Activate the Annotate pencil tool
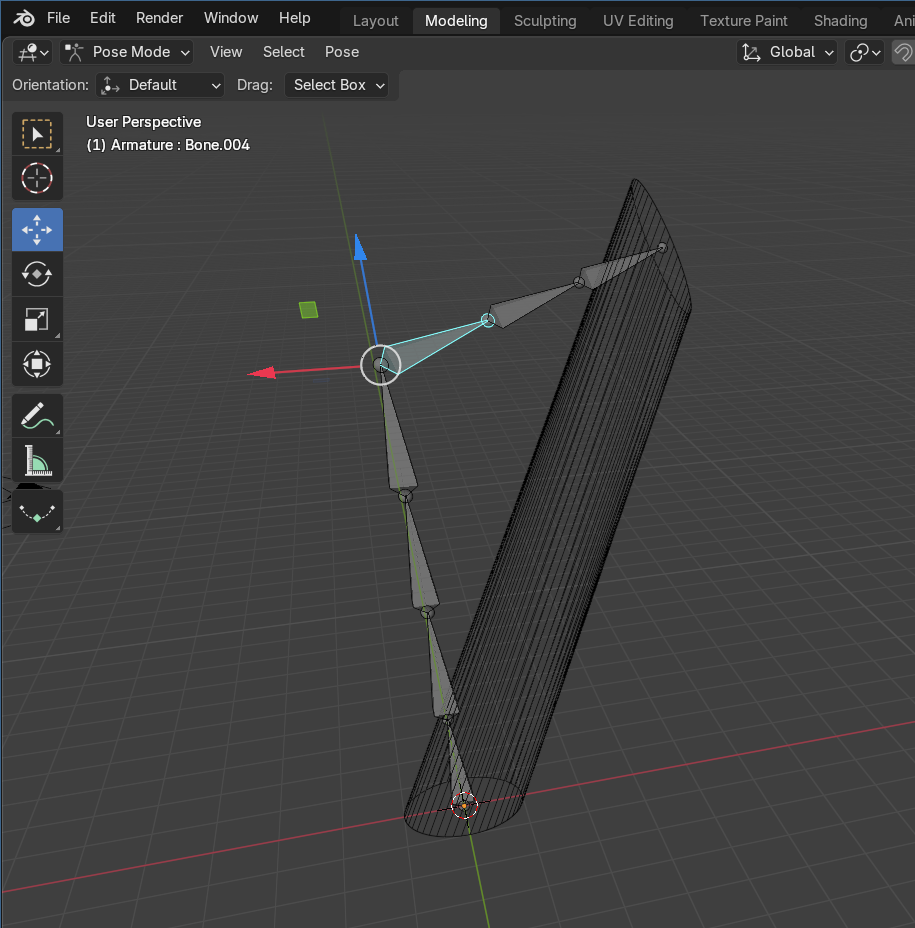The image size is (915, 928). (x=37, y=415)
